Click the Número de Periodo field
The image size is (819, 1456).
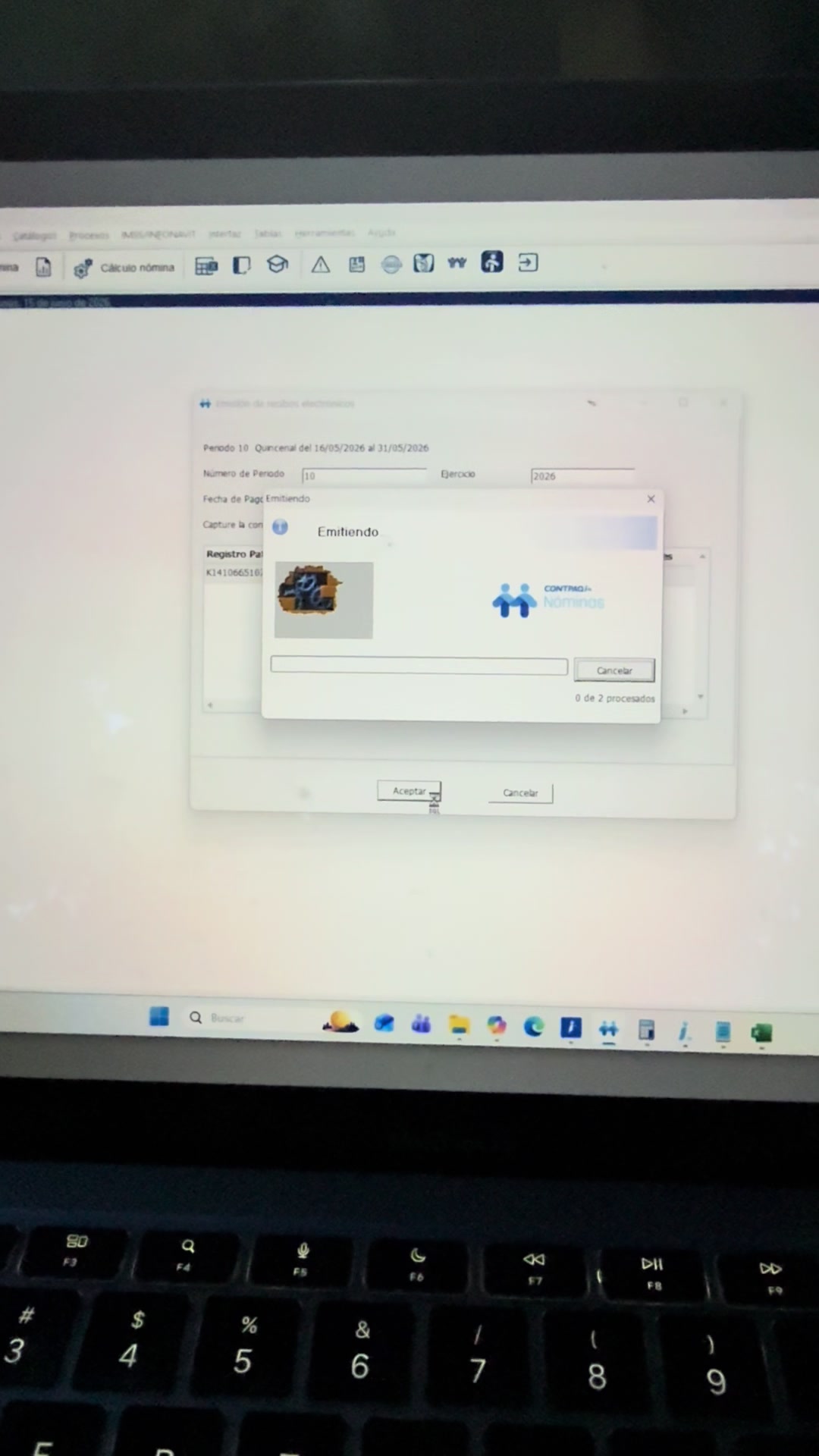click(x=365, y=475)
